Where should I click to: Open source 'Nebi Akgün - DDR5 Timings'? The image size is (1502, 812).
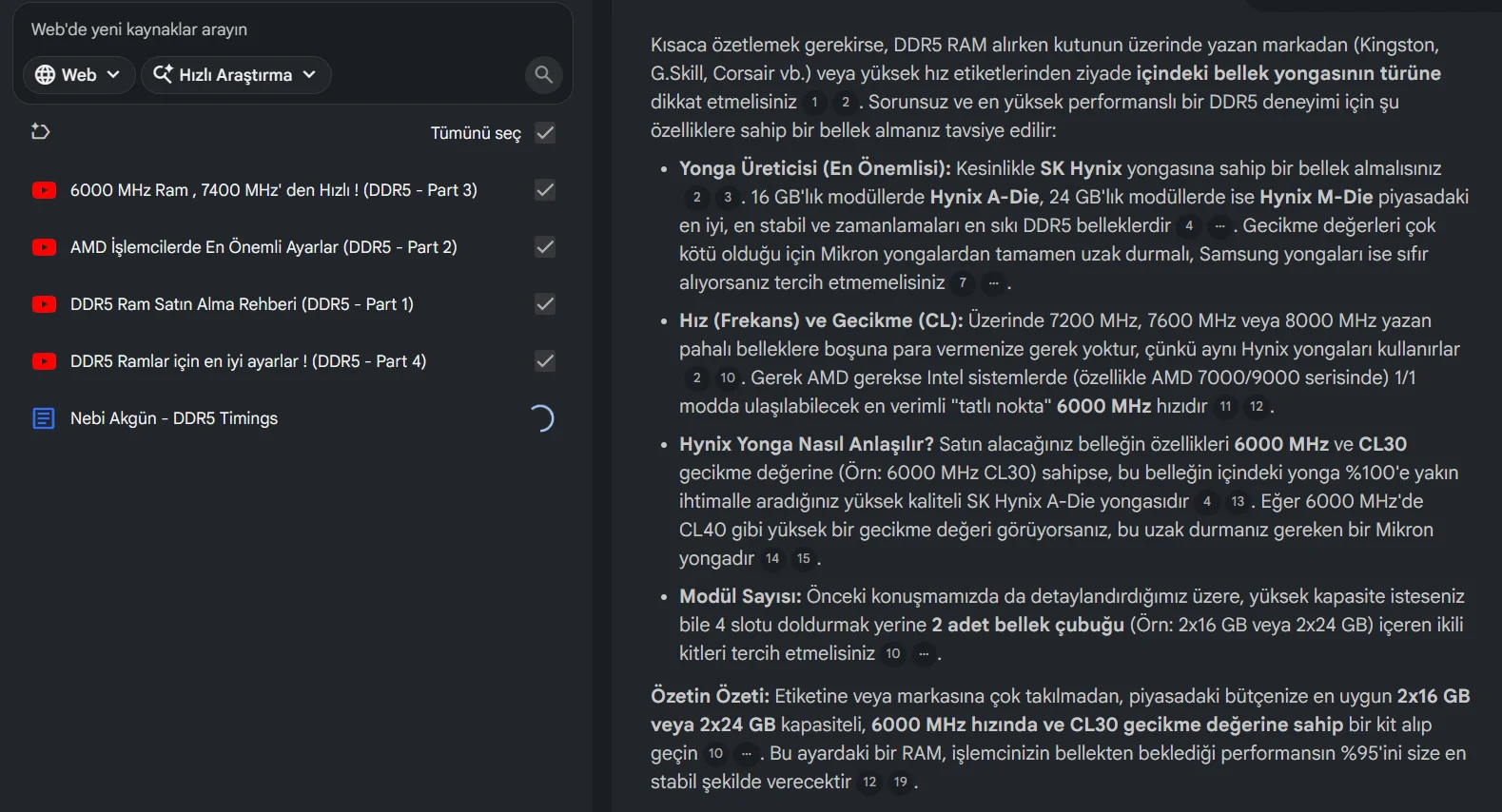[174, 418]
